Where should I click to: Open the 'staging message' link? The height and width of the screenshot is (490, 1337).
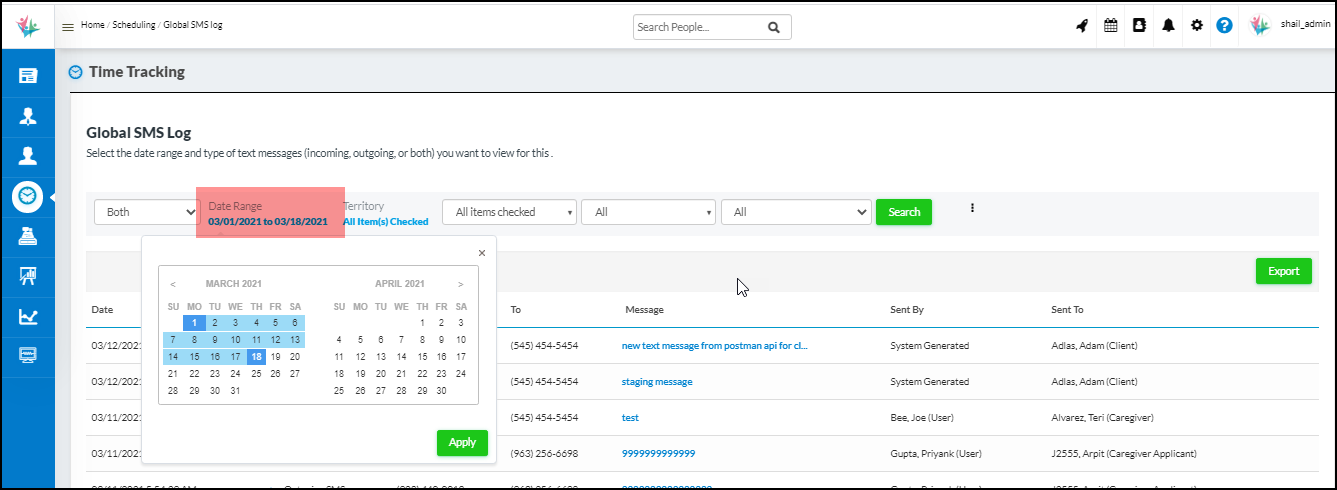pyautogui.click(x=656, y=382)
